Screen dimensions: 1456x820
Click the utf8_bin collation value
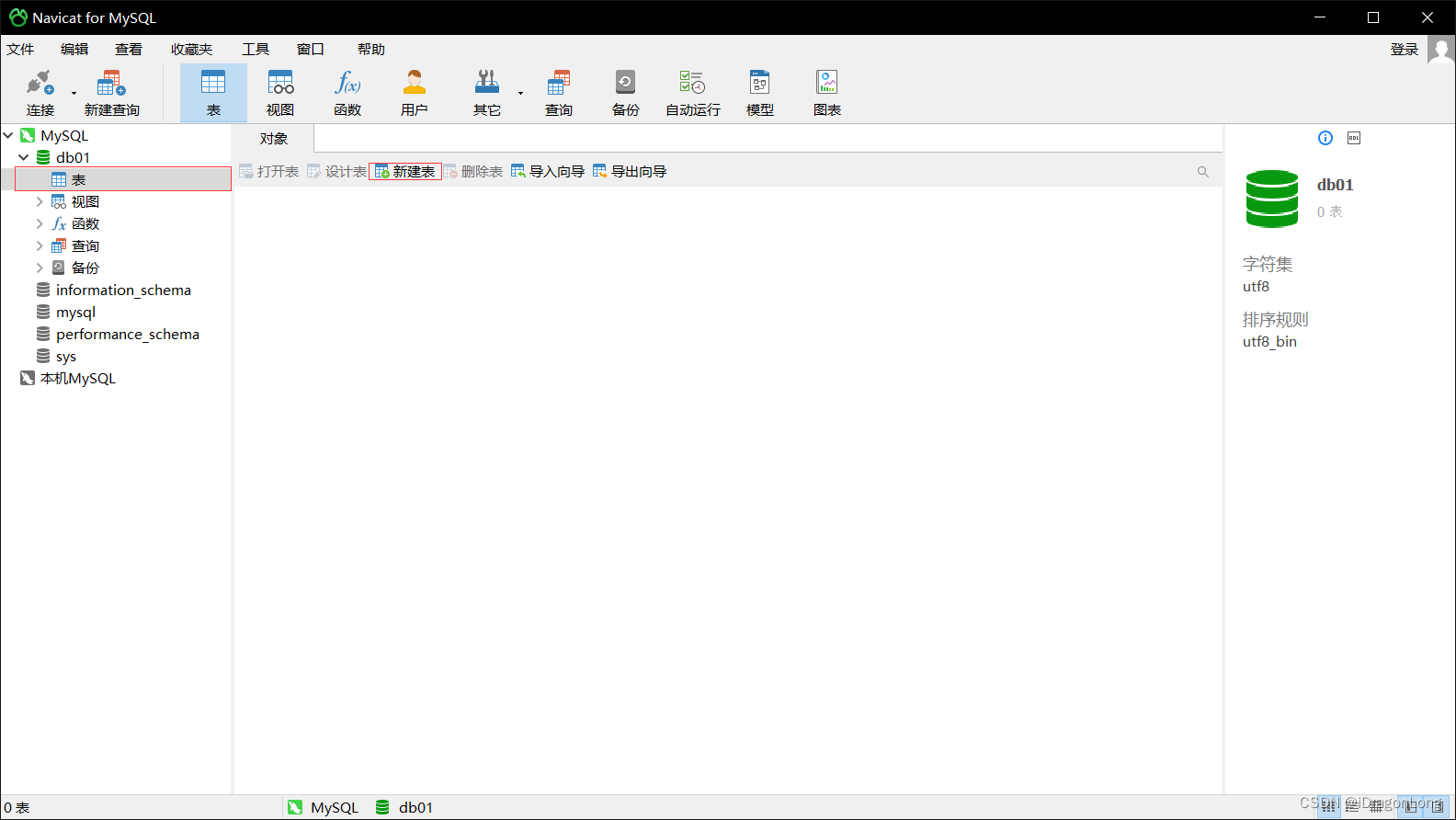1269,342
